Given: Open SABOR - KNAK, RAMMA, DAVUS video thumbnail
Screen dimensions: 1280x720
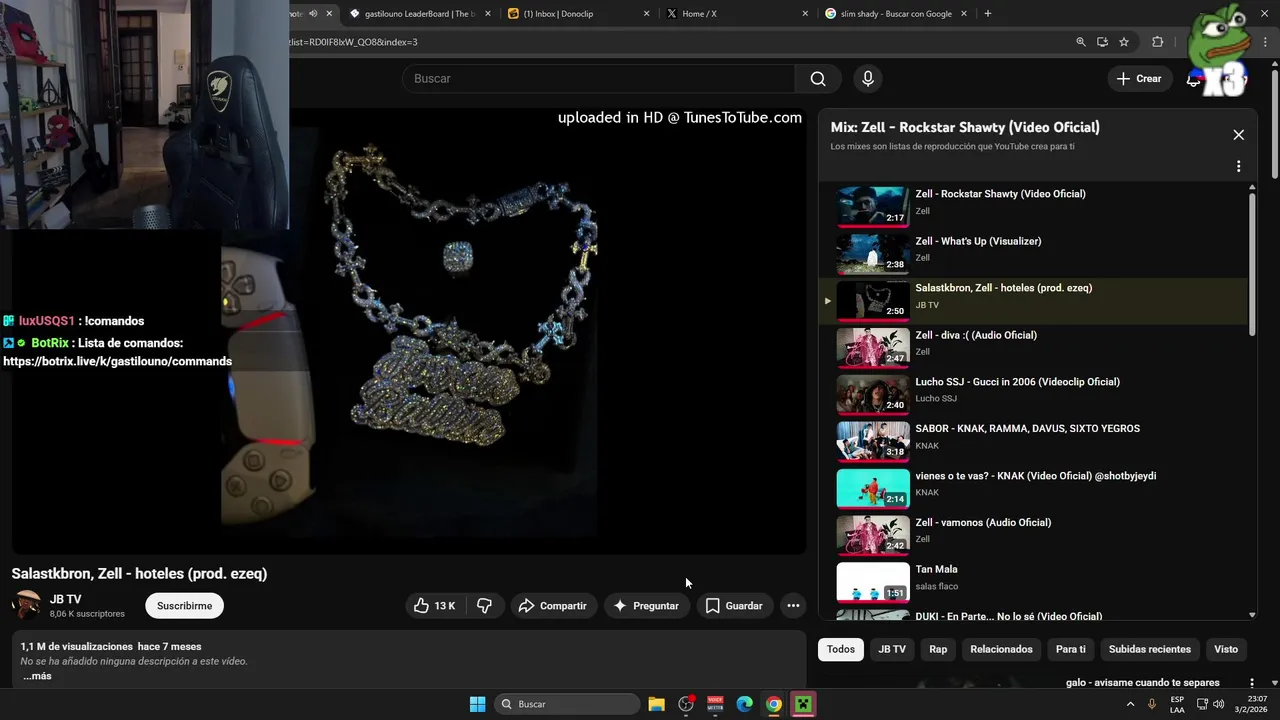Looking at the screenshot, I should coord(873,440).
